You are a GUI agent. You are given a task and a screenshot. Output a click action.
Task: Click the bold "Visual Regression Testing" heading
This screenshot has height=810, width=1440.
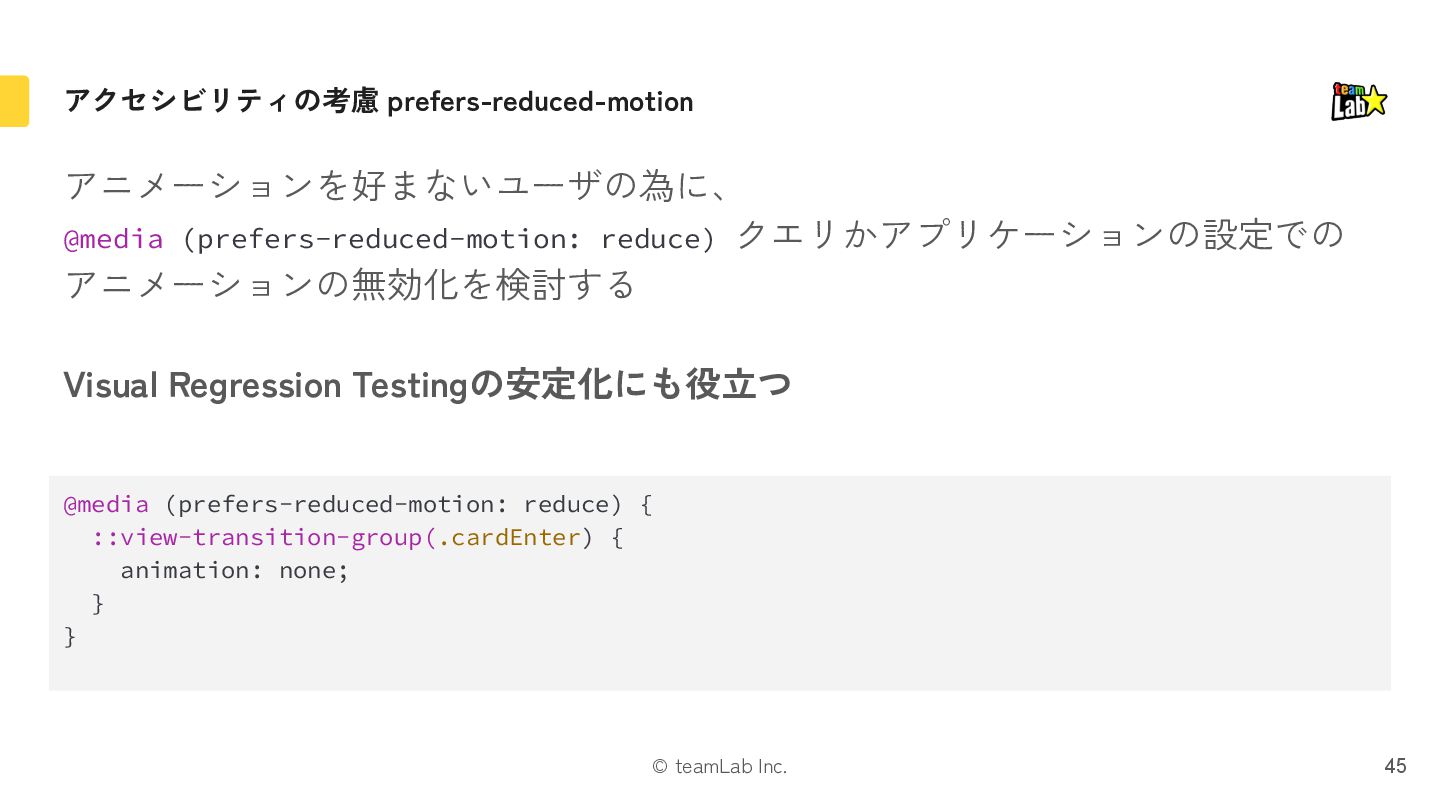point(266,385)
